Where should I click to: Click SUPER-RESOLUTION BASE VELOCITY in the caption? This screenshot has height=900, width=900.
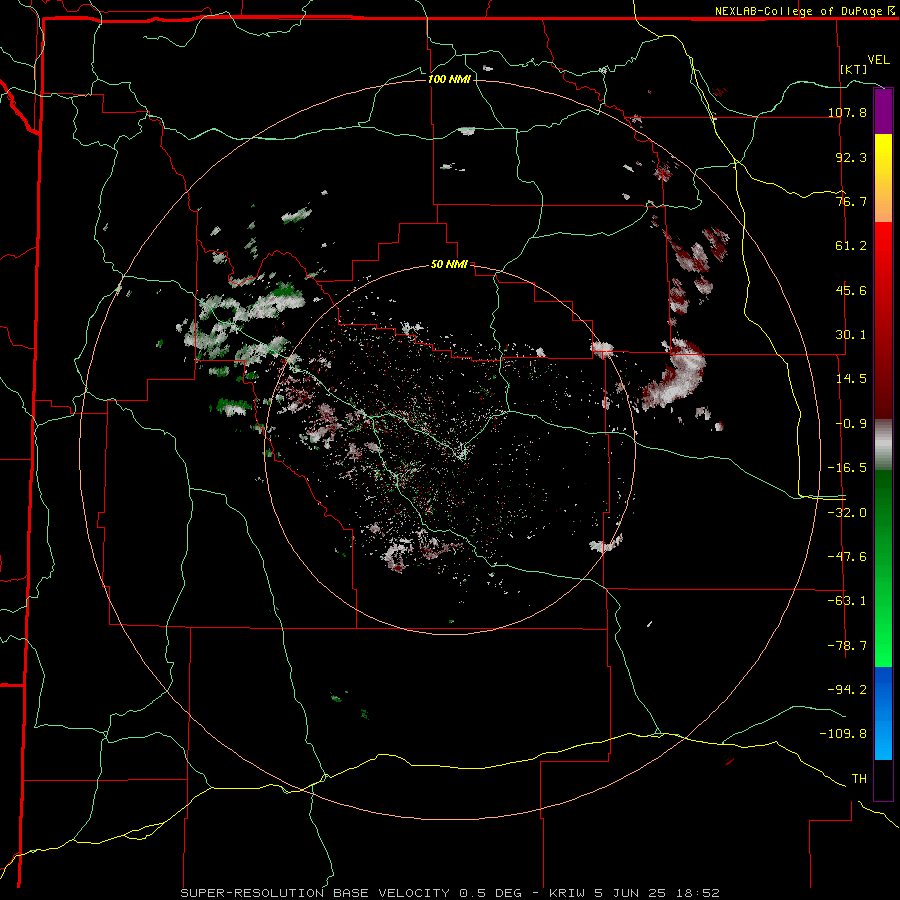317,893
